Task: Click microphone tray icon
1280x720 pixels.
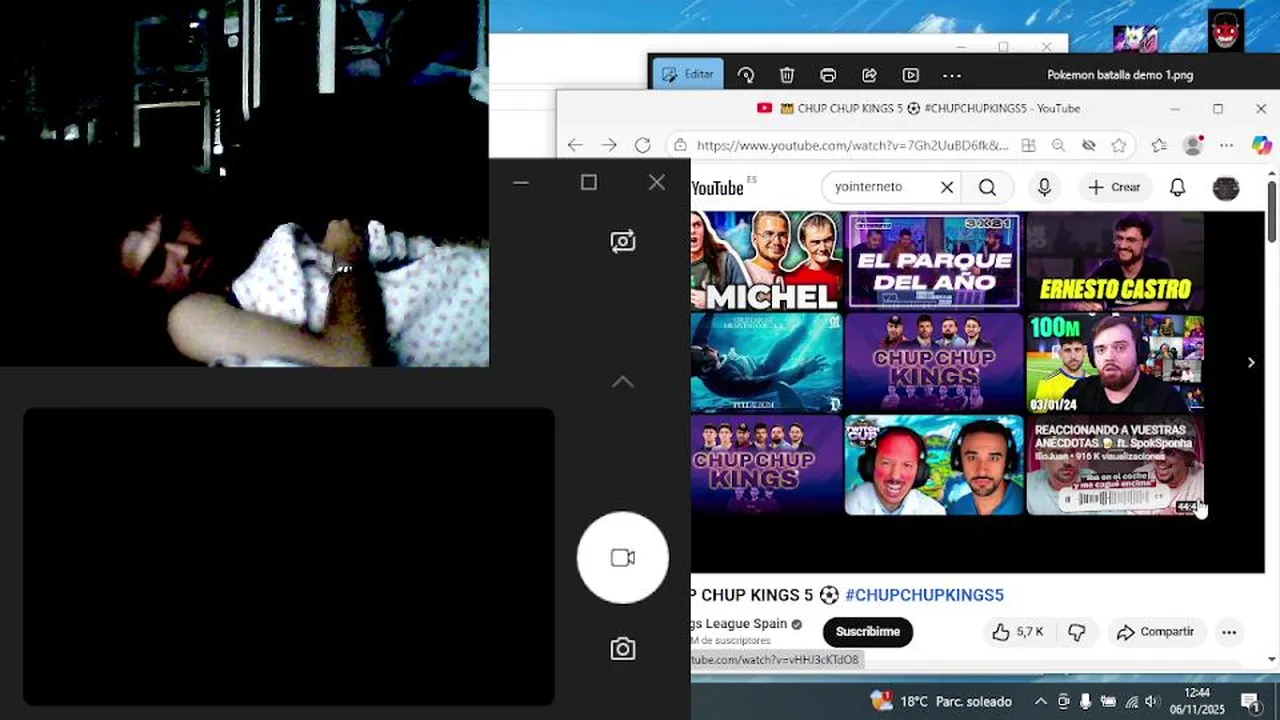Action: 1086,701
